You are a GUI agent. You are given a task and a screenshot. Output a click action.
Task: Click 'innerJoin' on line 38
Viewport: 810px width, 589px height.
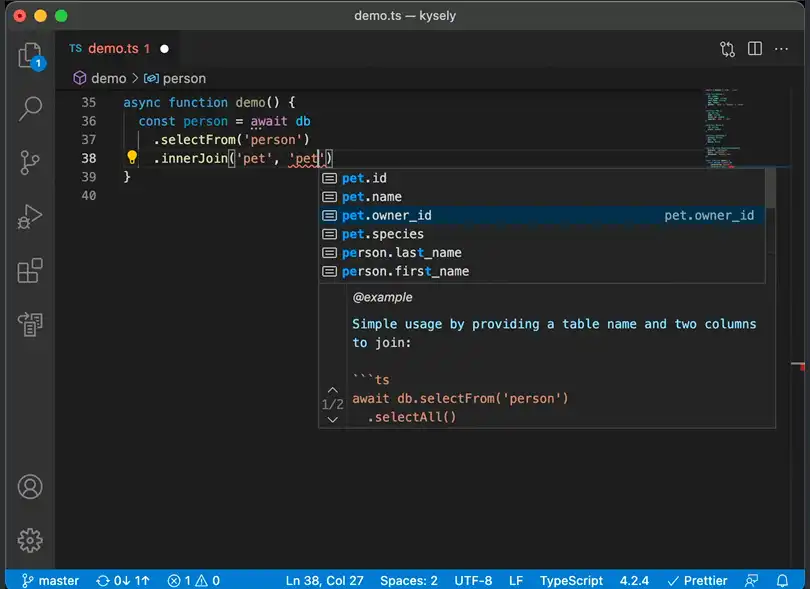click(x=194, y=158)
